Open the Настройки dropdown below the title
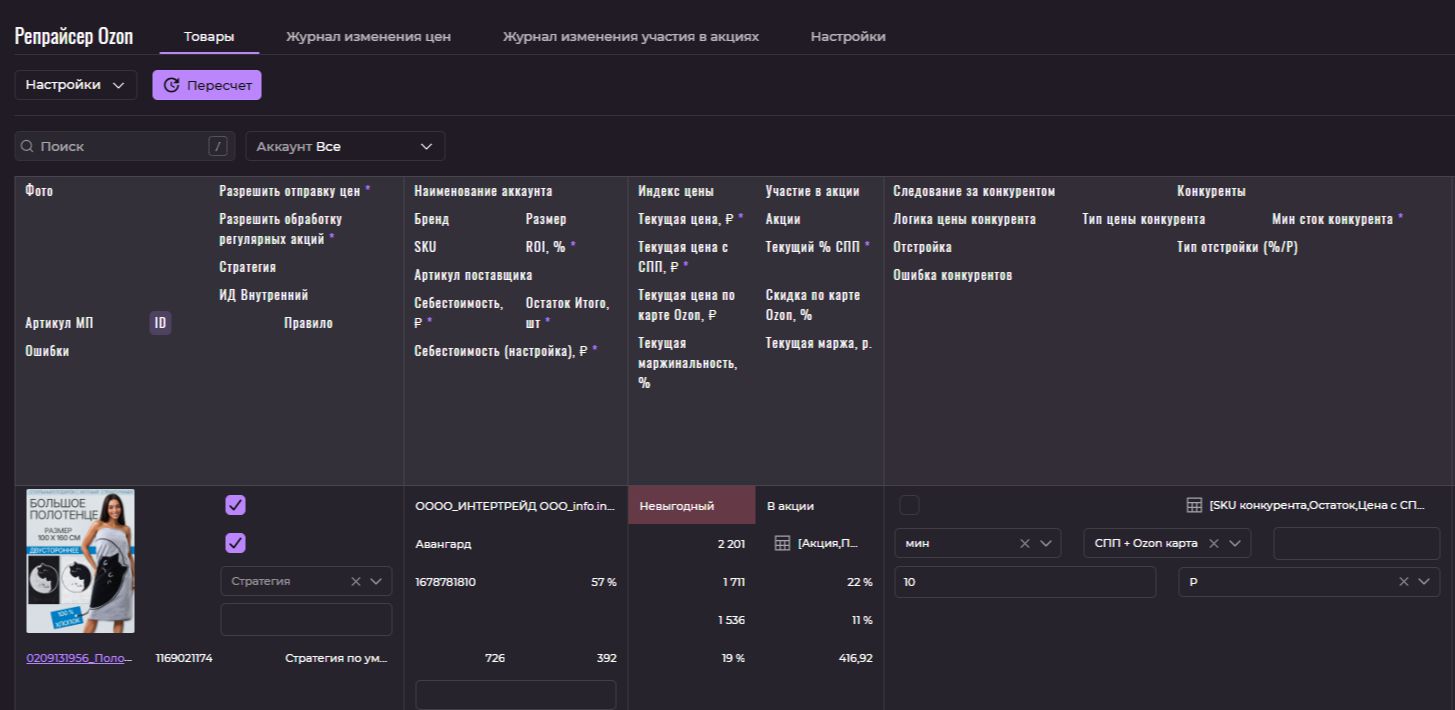 76,85
